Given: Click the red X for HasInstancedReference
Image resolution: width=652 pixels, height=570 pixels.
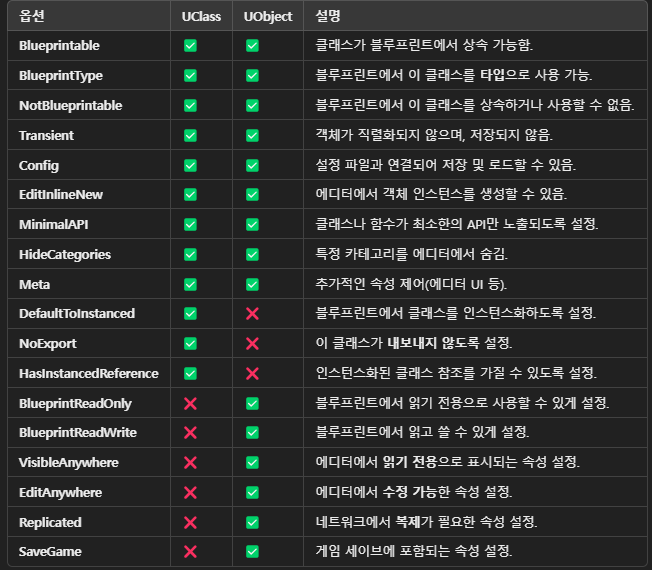Looking at the screenshot, I should 252,374.
